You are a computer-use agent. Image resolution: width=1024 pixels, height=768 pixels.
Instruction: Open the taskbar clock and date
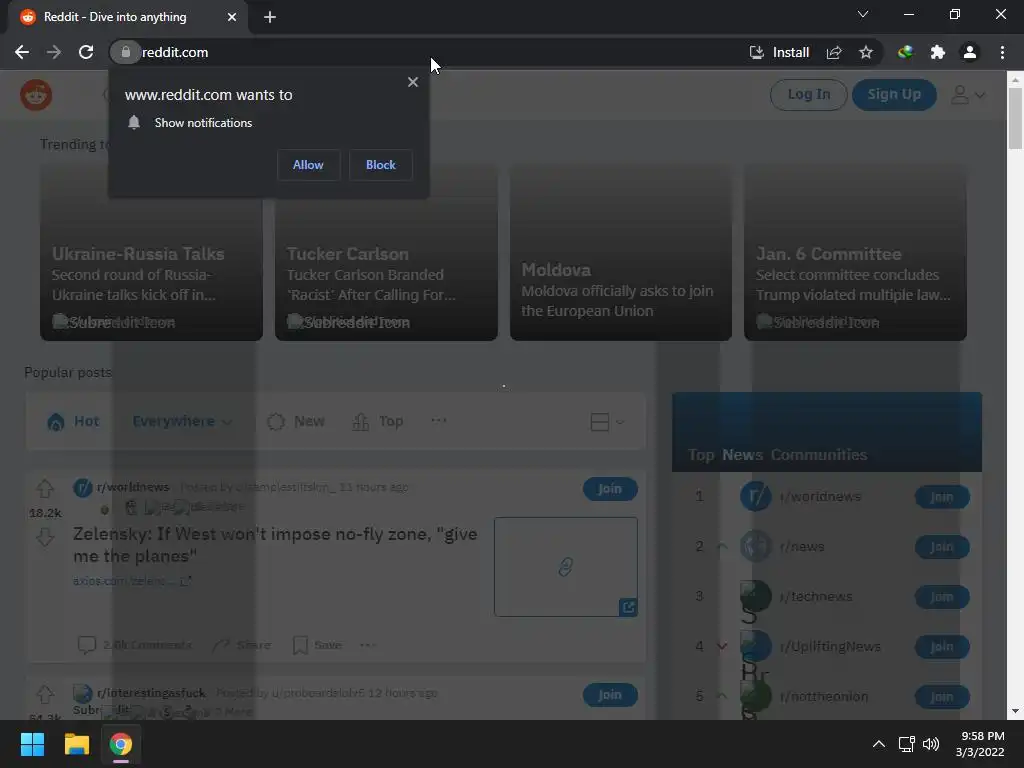coord(980,744)
